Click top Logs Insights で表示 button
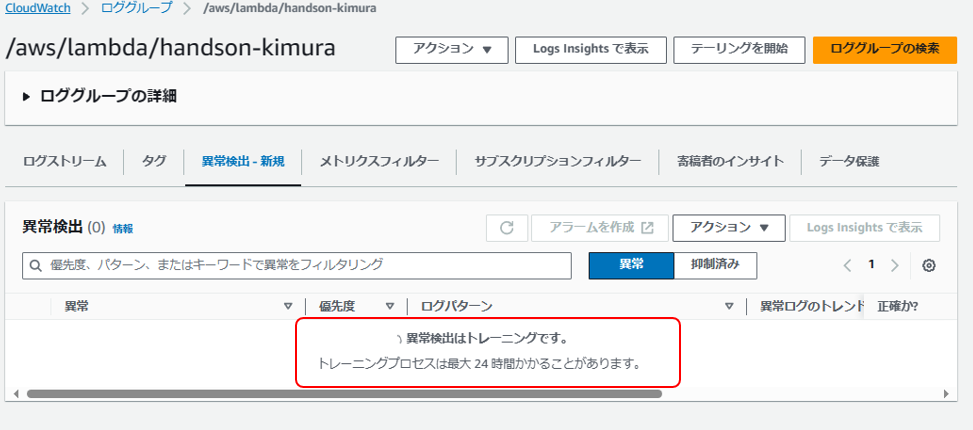973x430 pixels. [x=591, y=50]
